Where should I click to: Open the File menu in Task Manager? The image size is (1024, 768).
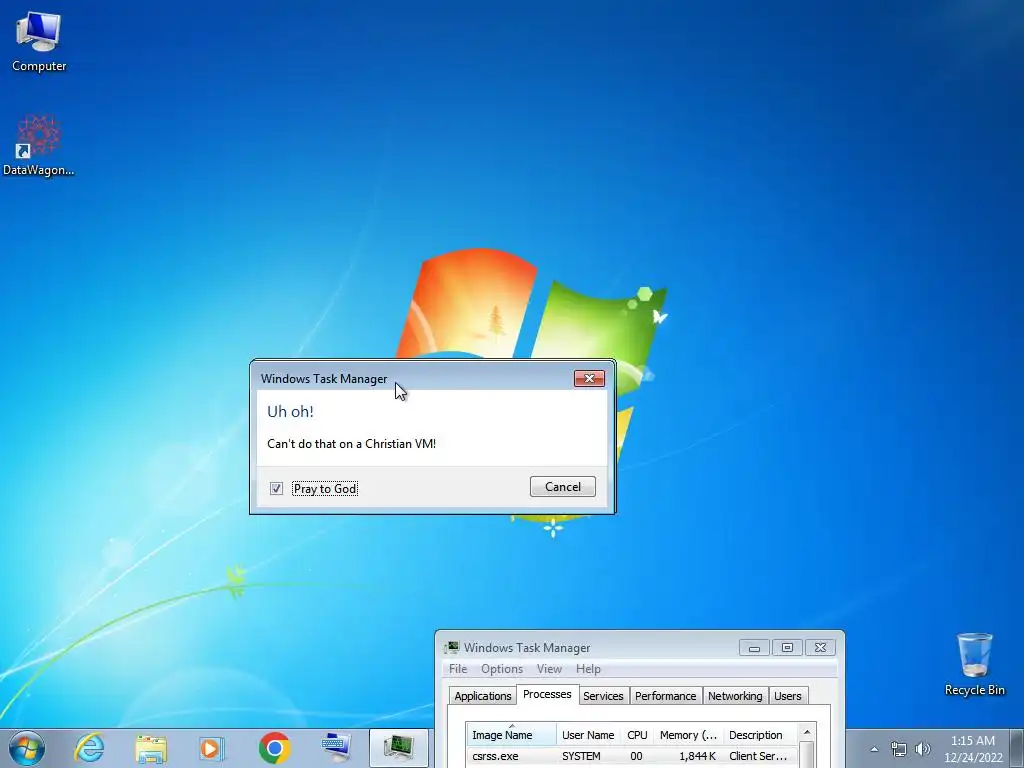tap(458, 669)
